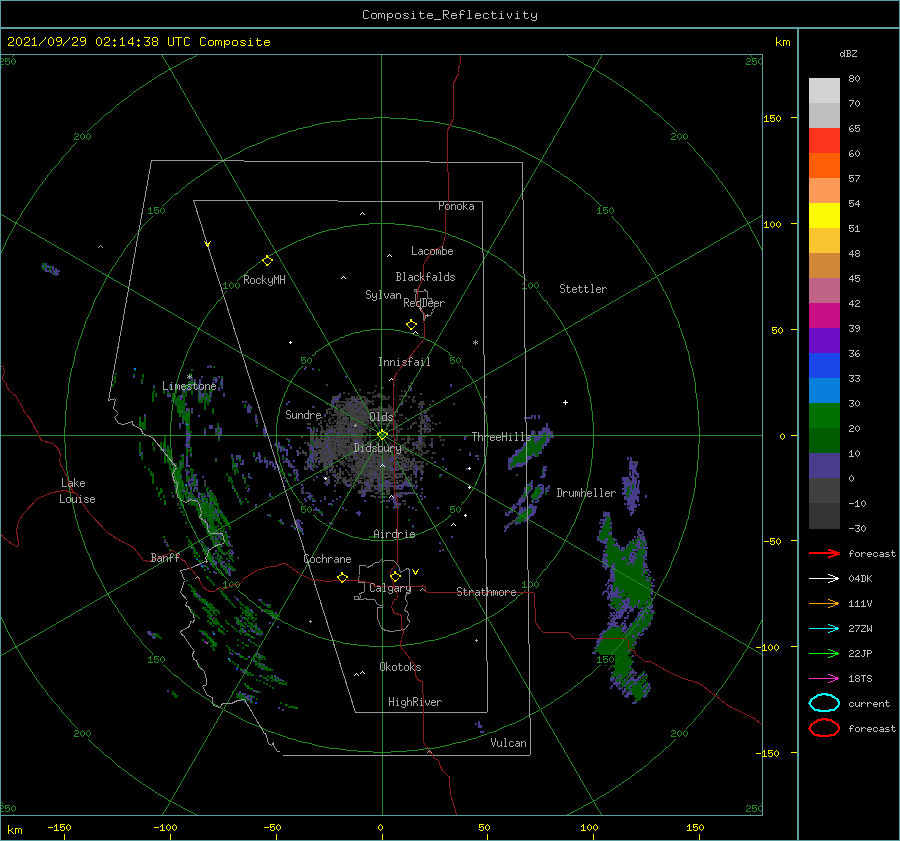900x841 pixels.
Task: Click the Drumheller city label
Action: click(x=586, y=493)
